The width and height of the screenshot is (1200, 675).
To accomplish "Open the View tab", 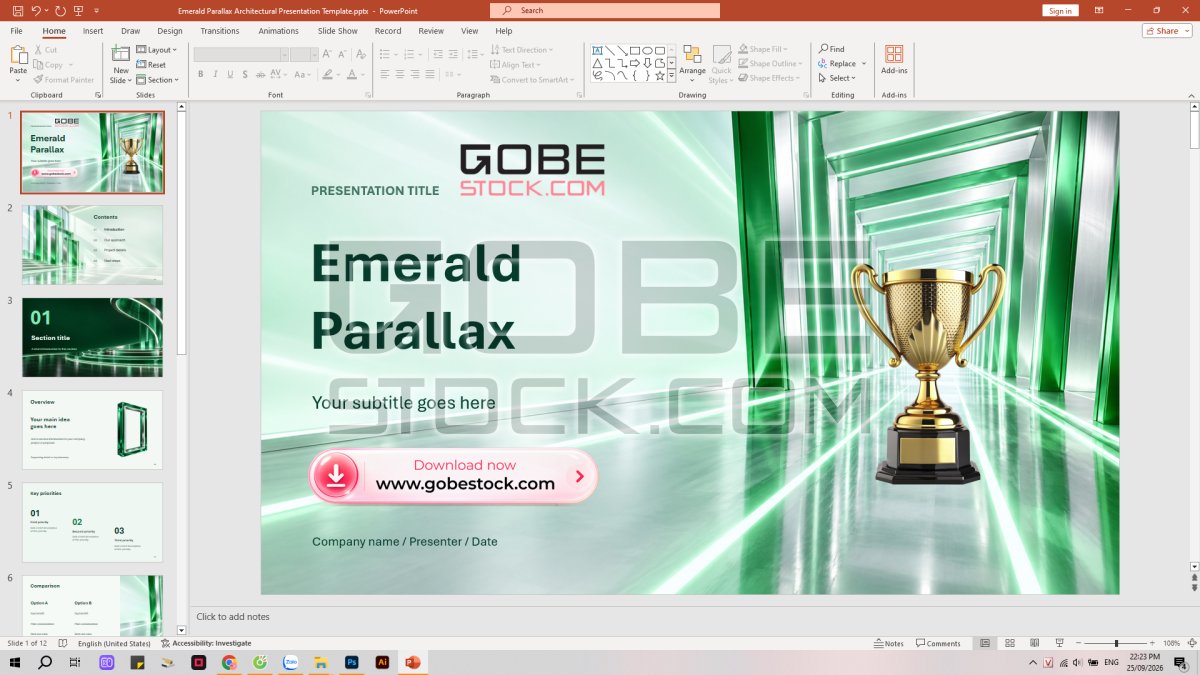I will [x=470, y=31].
